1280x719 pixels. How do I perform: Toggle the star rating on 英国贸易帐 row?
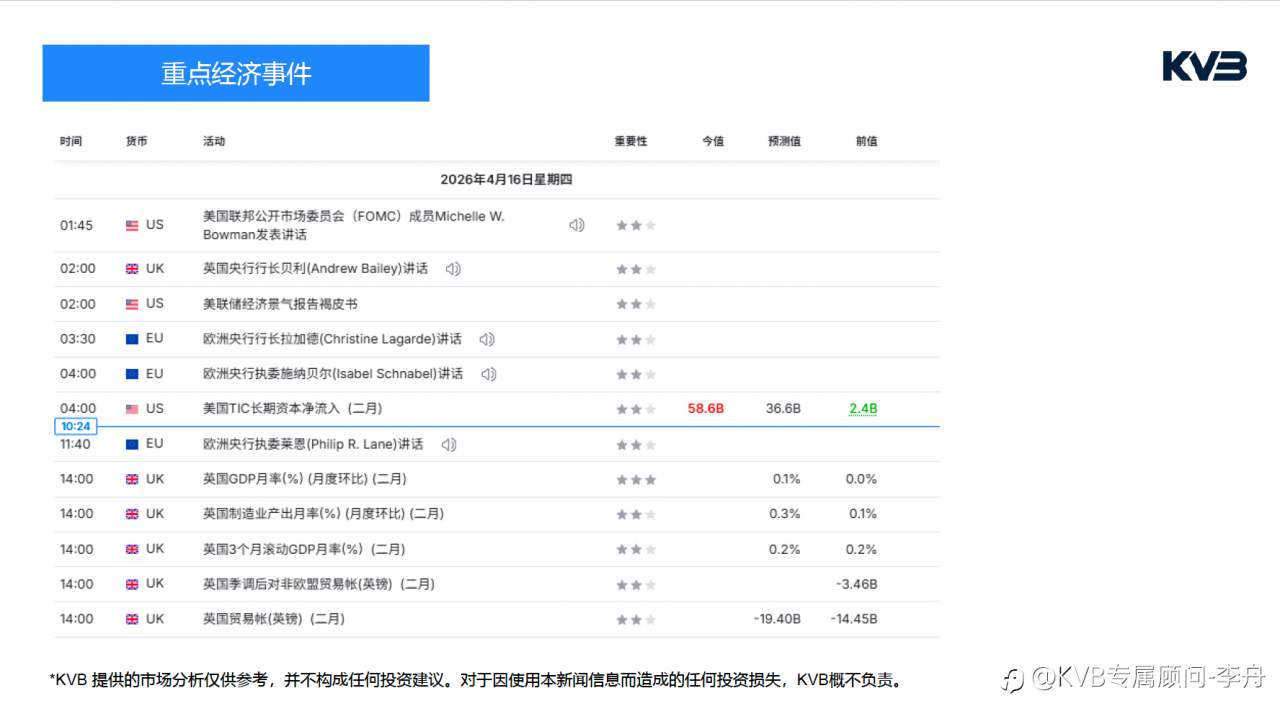(635, 618)
